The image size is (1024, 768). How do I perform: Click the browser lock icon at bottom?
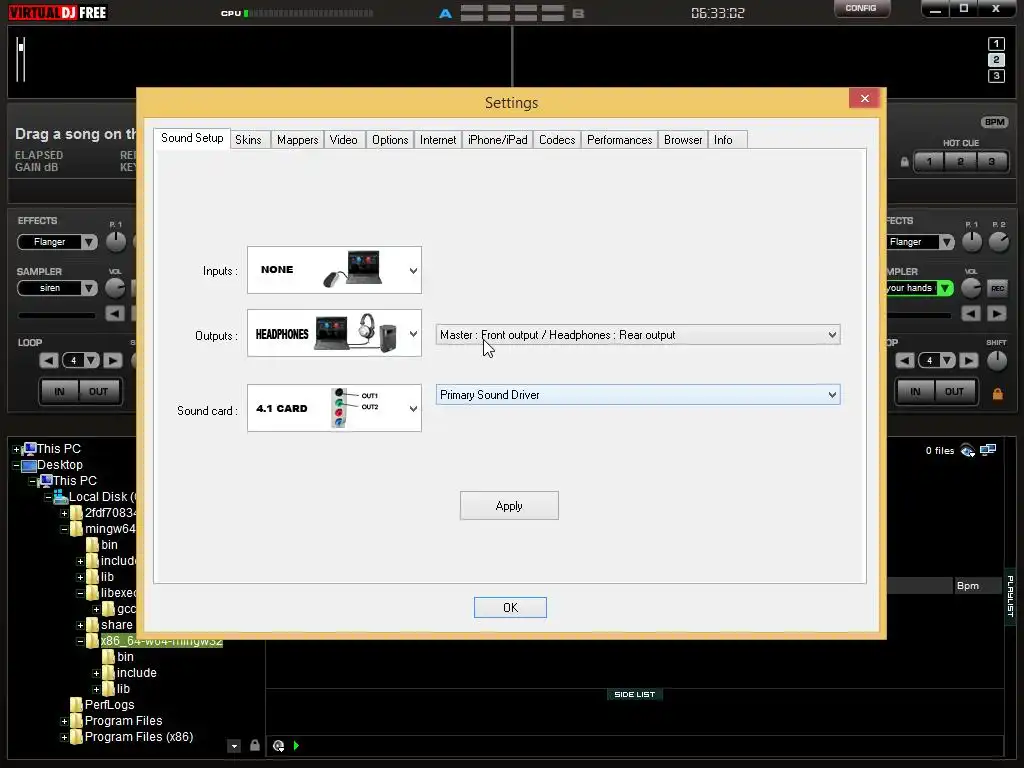coord(255,746)
